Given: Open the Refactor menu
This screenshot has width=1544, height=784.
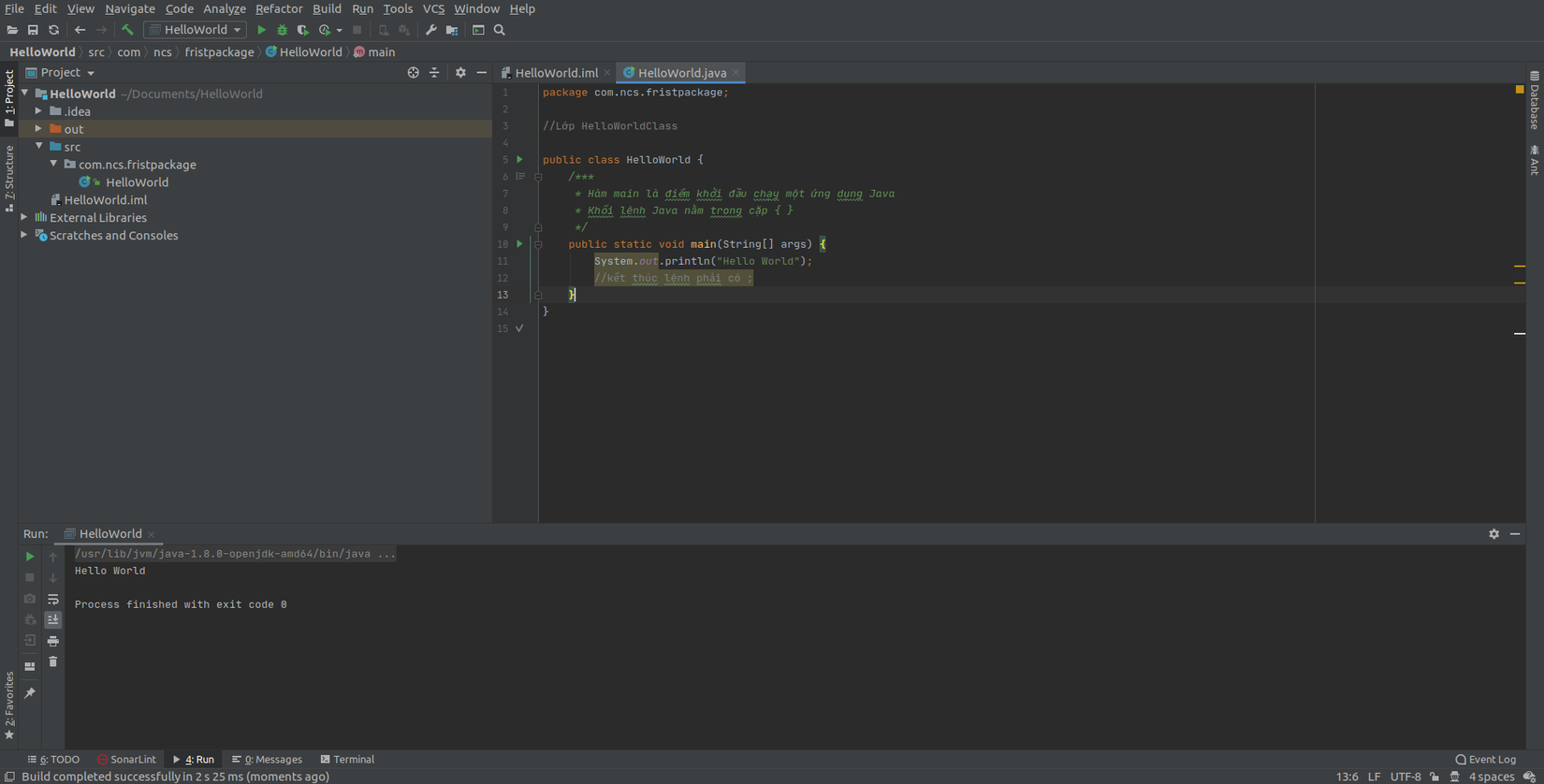Looking at the screenshot, I should 279,8.
